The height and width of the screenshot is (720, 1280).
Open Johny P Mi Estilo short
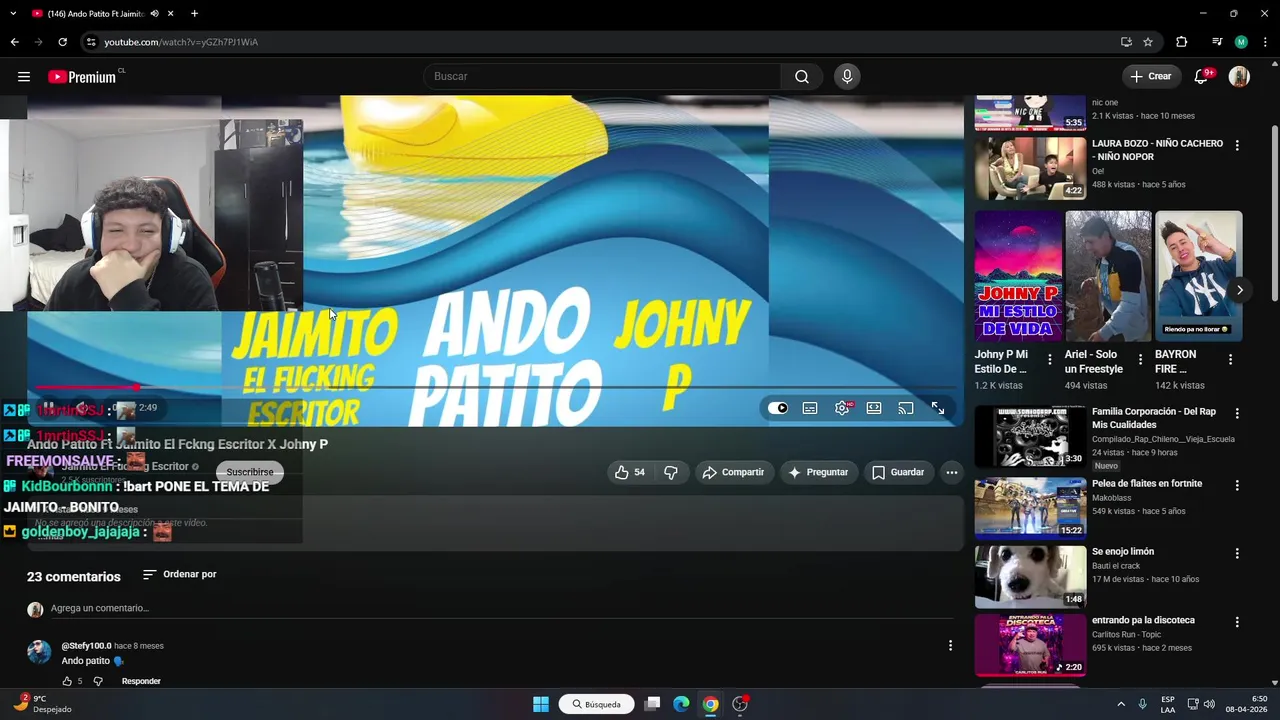point(1018,276)
